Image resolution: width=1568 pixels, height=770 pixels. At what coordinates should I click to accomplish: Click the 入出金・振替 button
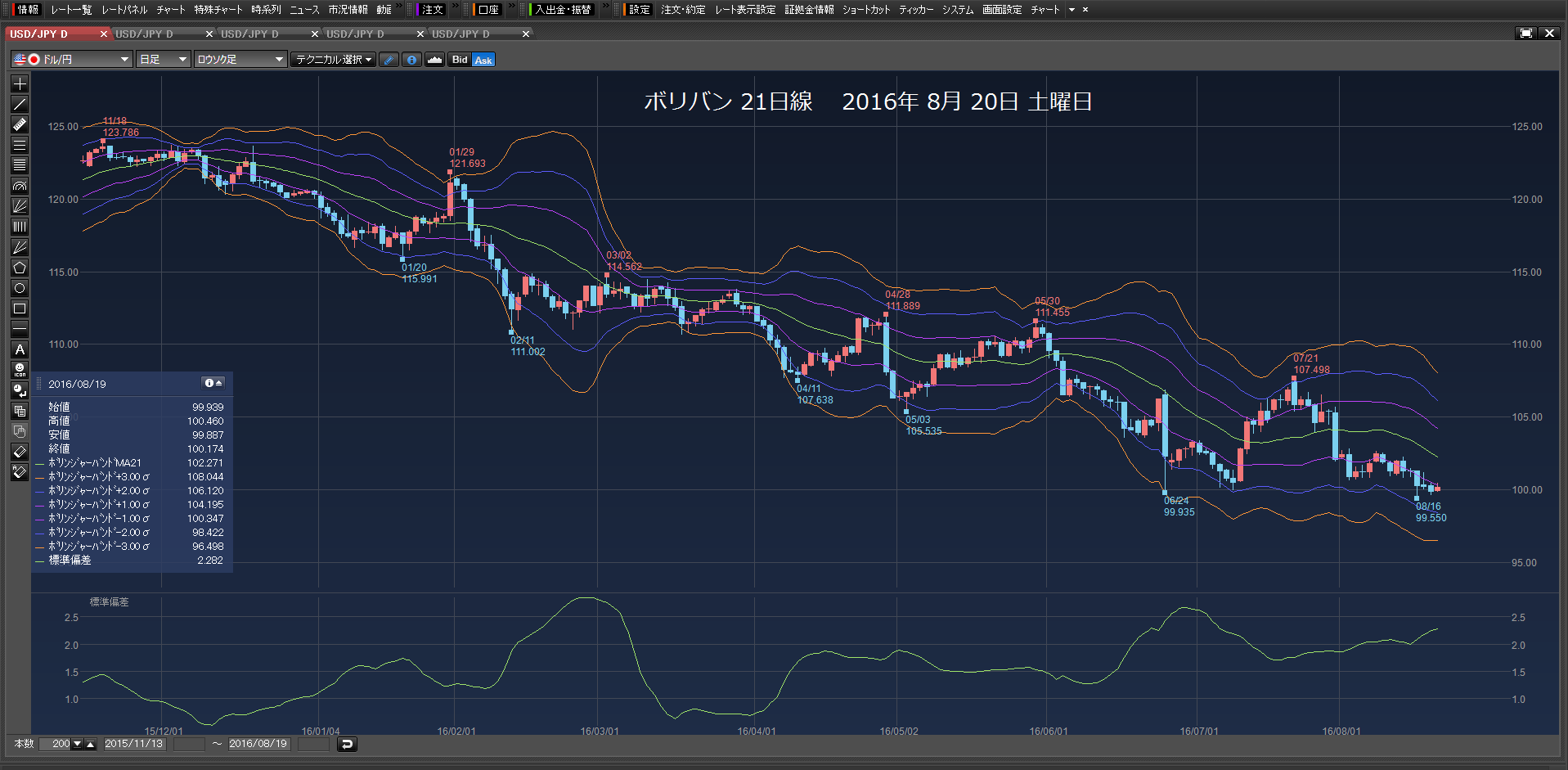click(x=563, y=10)
